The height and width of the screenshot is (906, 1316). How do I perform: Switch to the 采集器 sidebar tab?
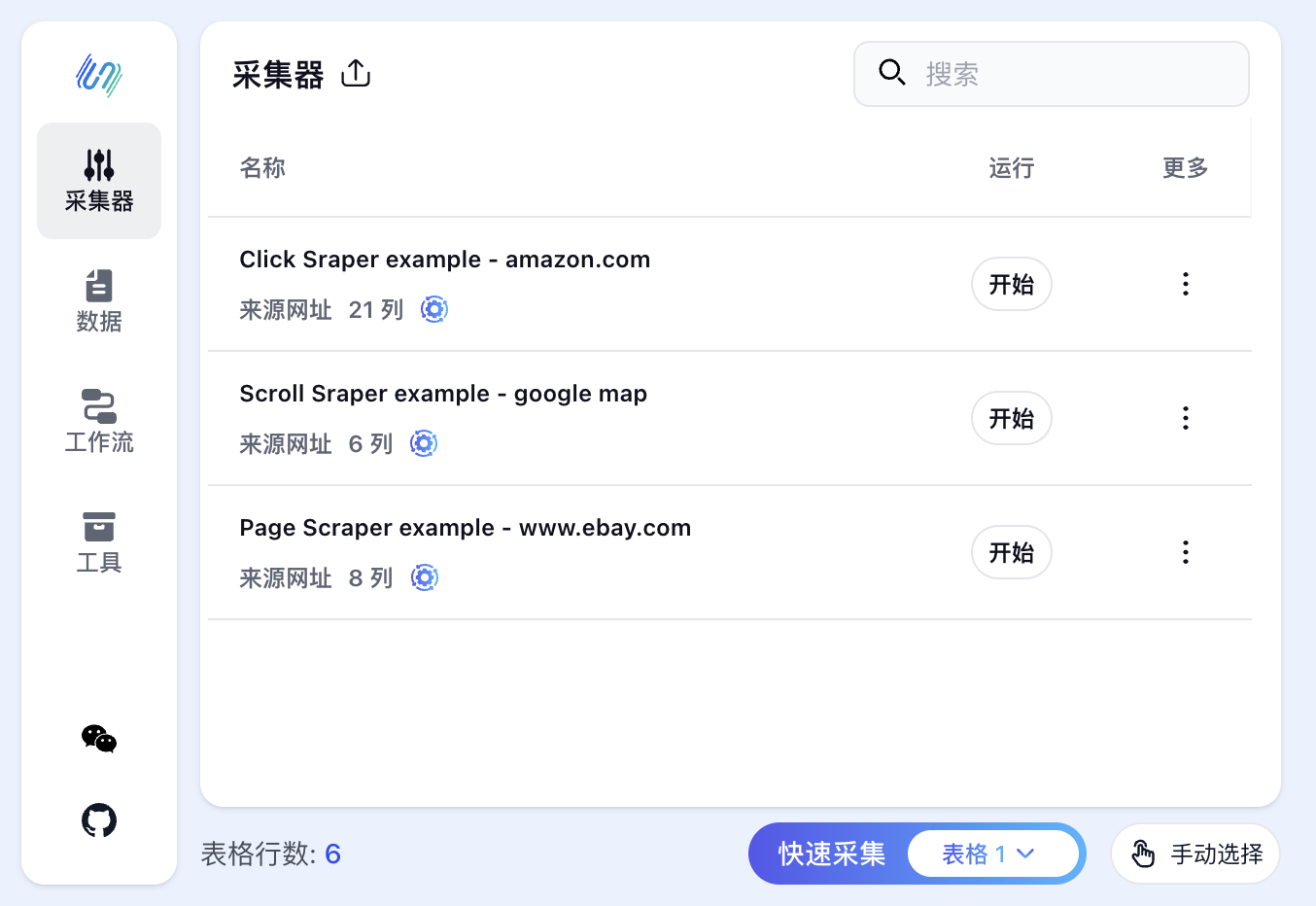coord(98,181)
